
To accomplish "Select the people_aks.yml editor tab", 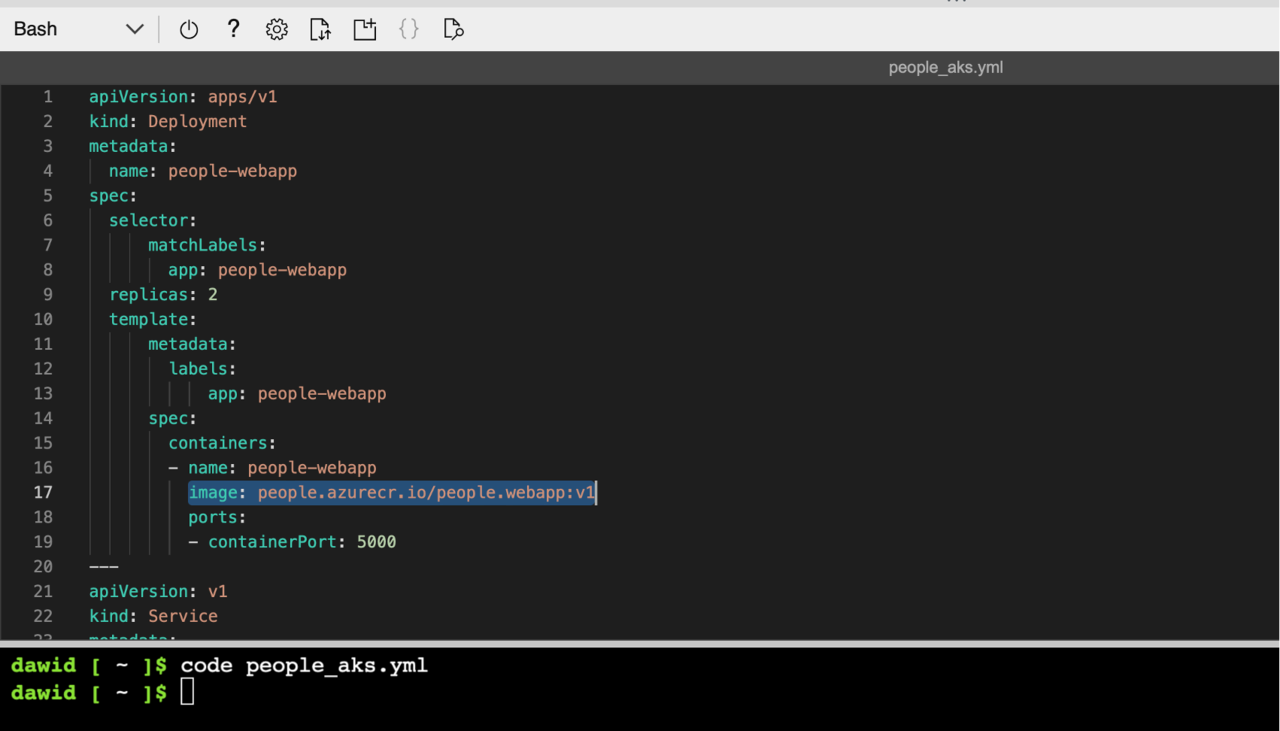I will 945,67.
